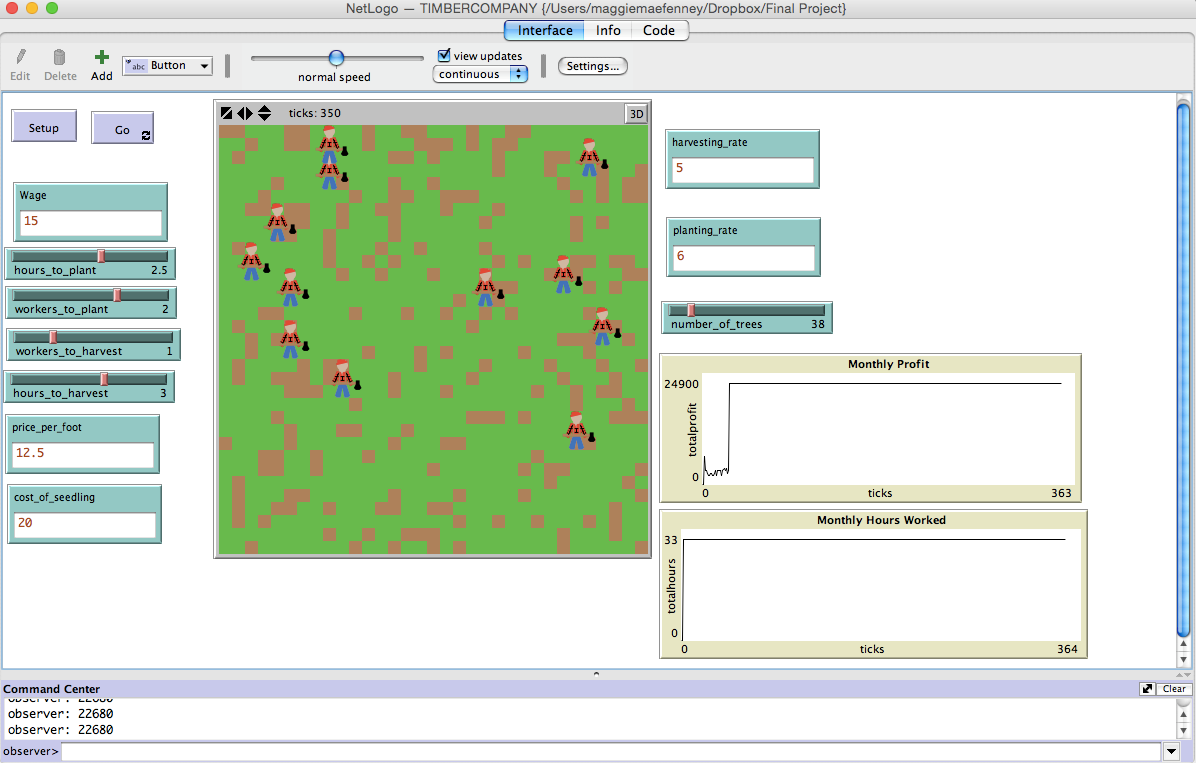Click the Delete trash icon

coord(59,60)
